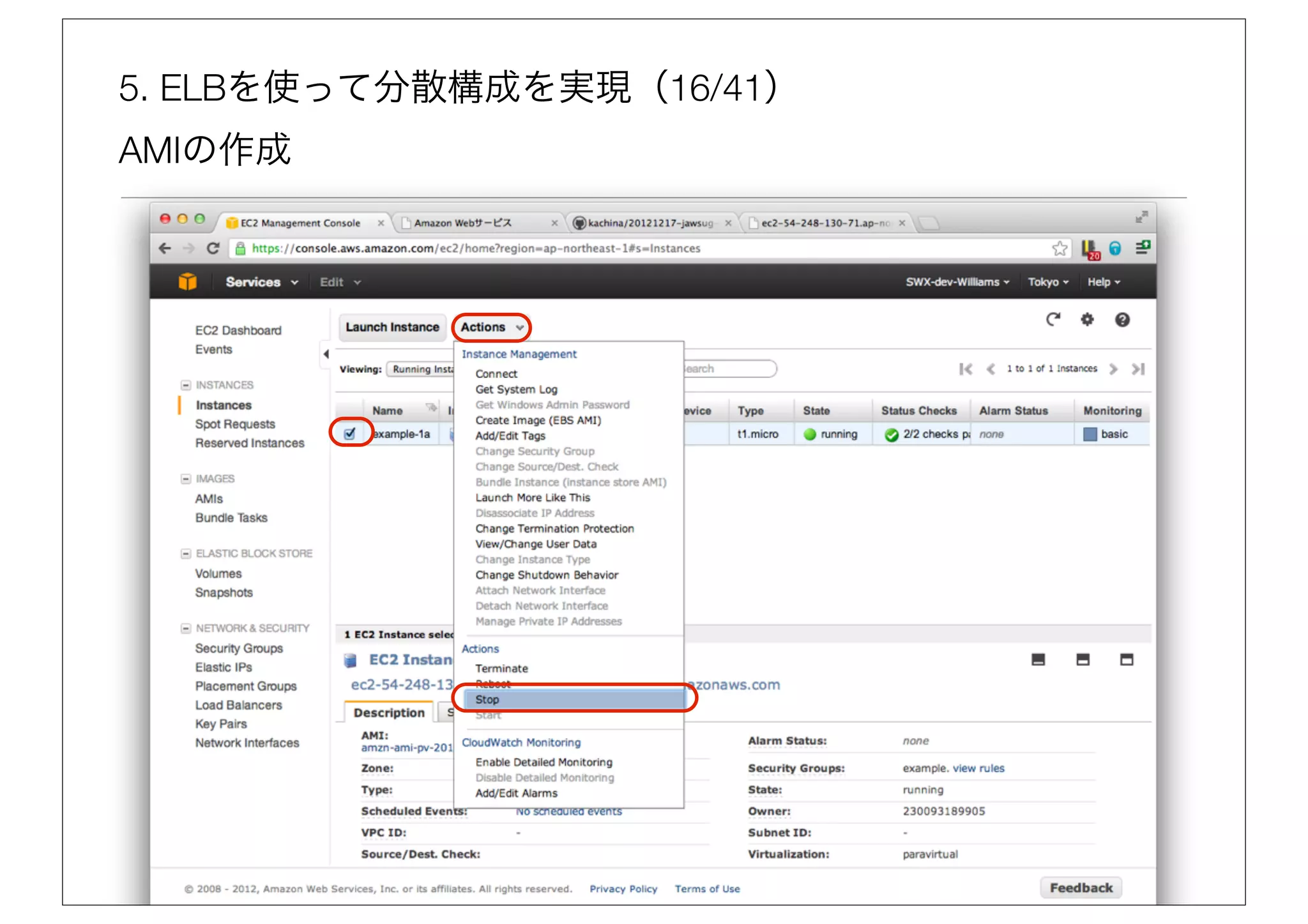Open a new browser tab
Image resolution: width=1308 pixels, height=924 pixels.
coord(929,223)
